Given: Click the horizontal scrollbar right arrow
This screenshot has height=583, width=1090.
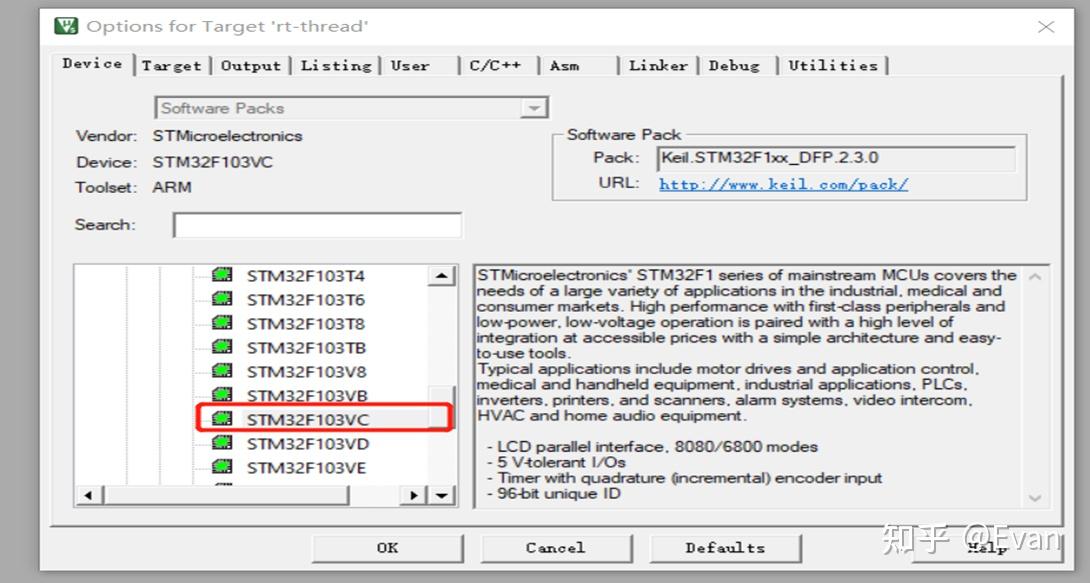Looking at the screenshot, I should pyautogui.click(x=414, y=495).
